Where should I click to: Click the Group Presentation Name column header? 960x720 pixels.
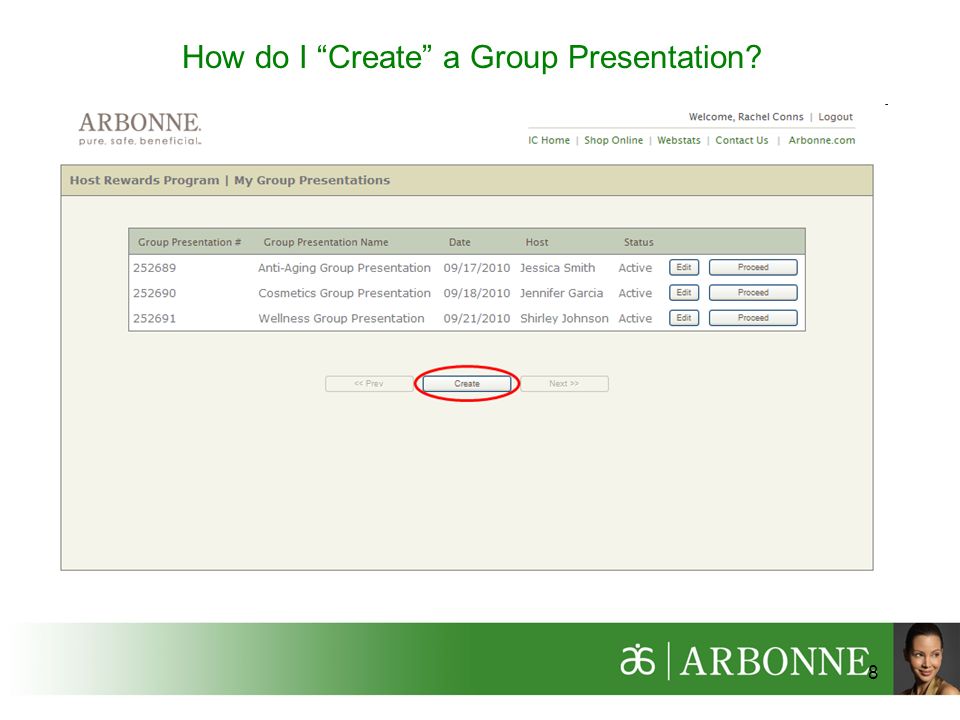pos(326,242)
